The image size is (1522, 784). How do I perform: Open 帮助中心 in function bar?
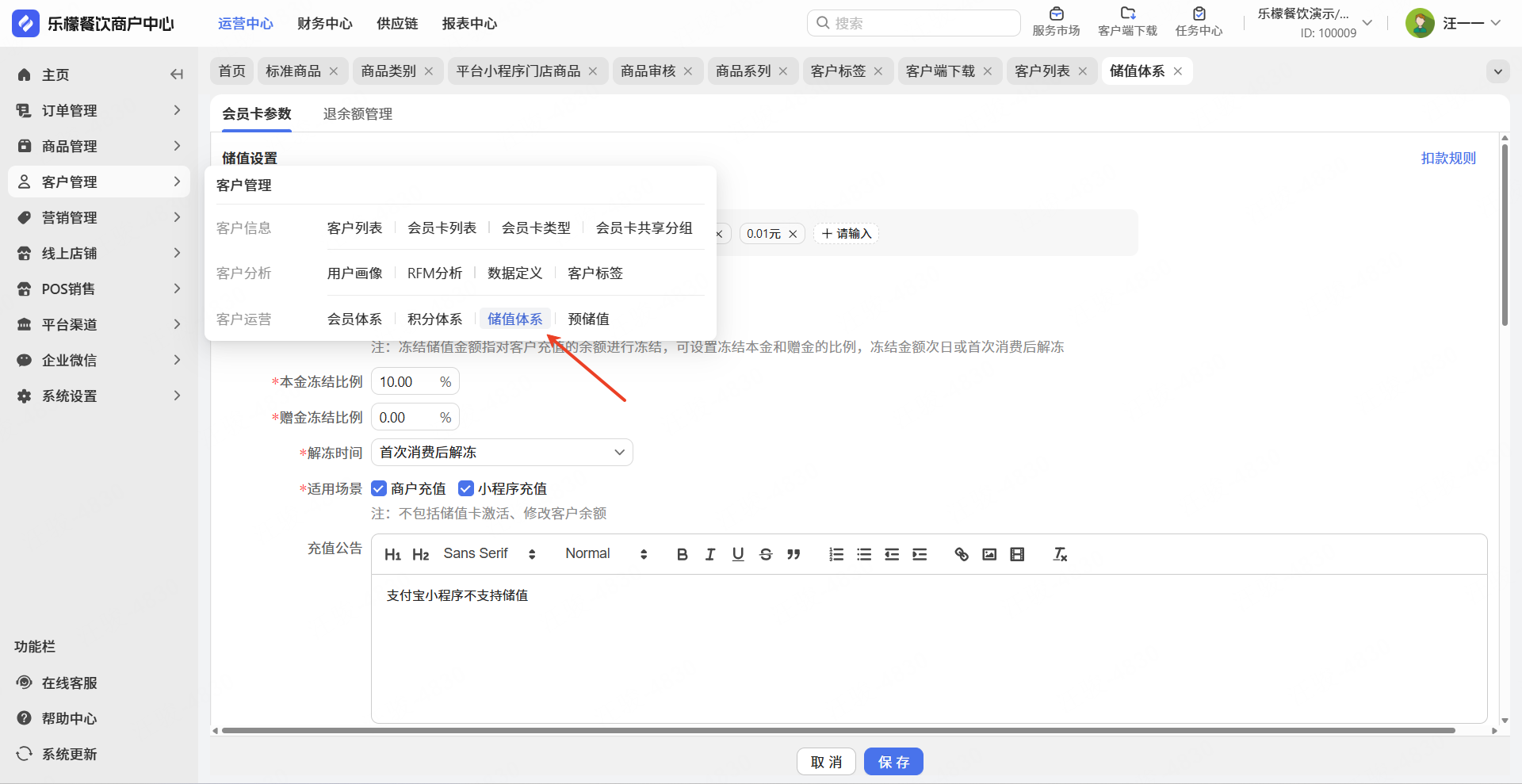click(57, 718)
